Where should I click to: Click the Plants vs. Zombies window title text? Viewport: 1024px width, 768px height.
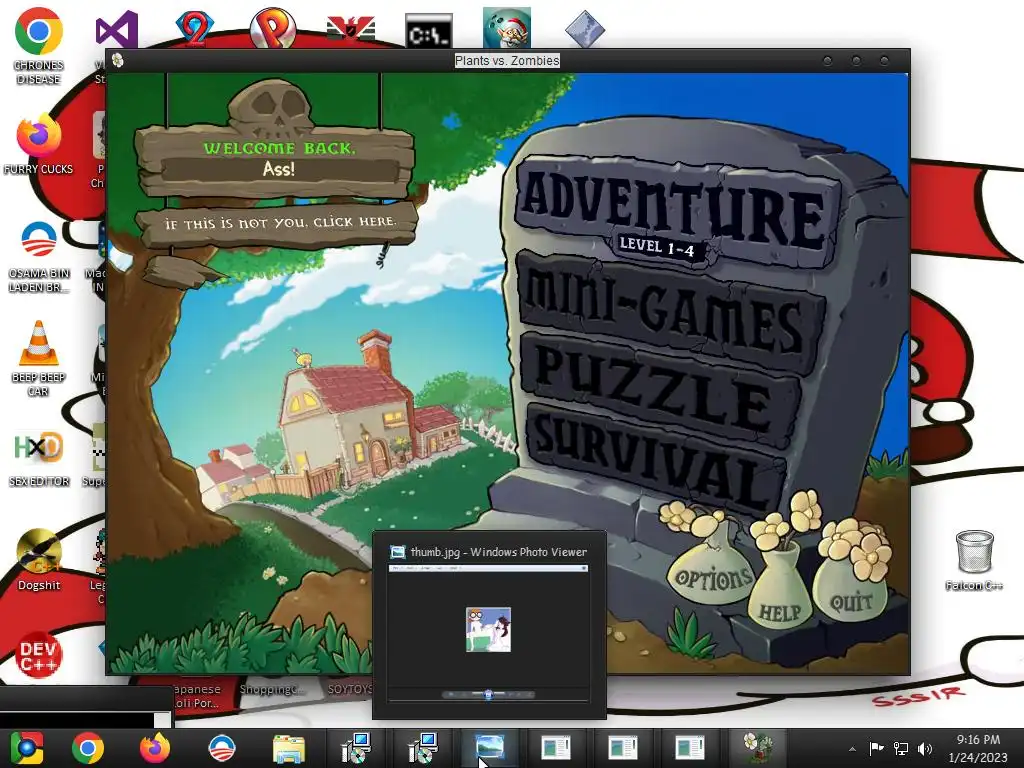[507, 61]
